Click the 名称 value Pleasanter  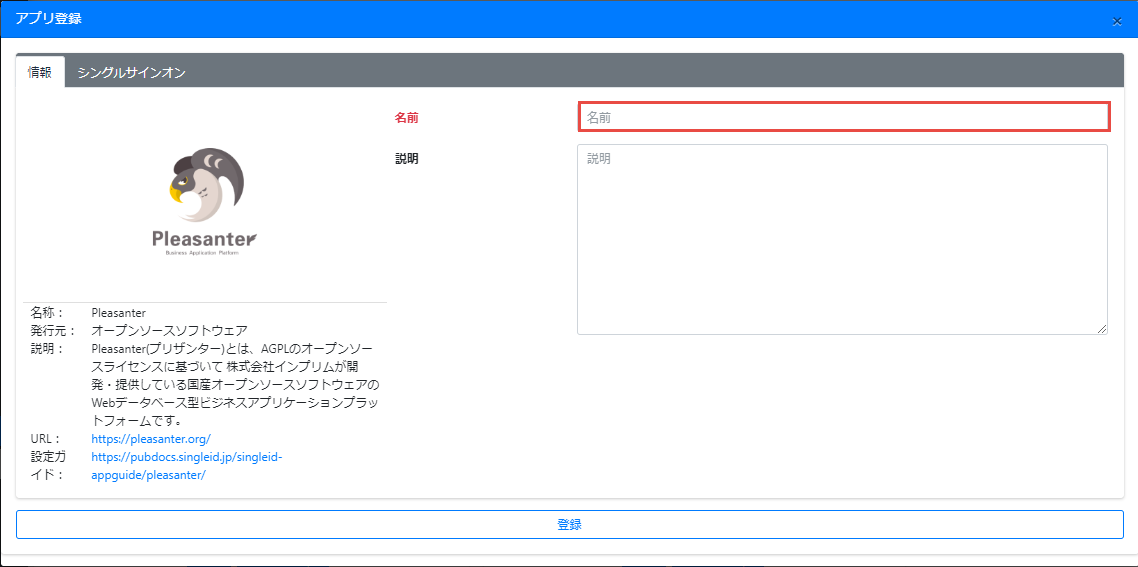point(118,313)
